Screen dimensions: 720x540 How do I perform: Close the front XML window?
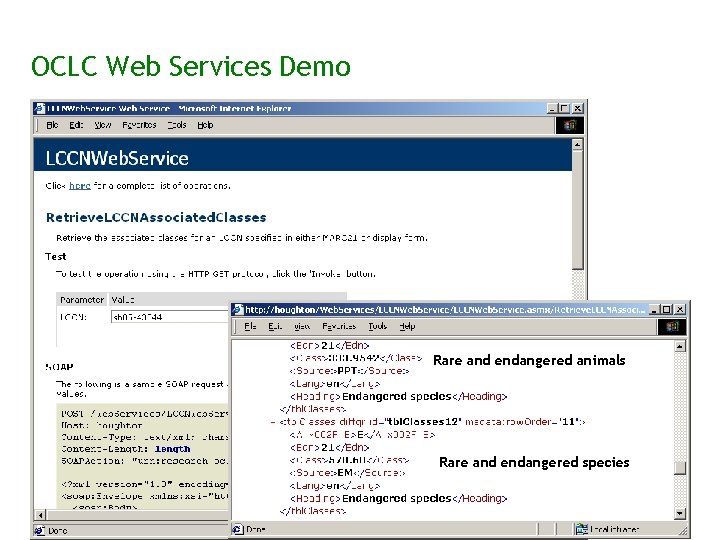pyautogui.click(x=680, y=309)
